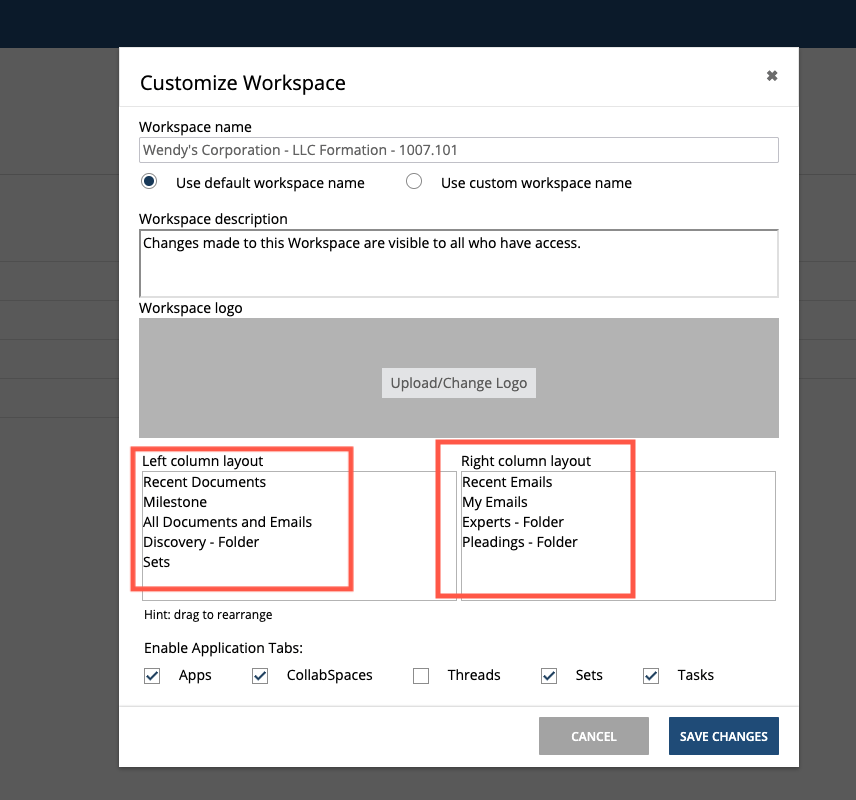The image size is (856, 800).
Task: Select "My Emails" in the right column
Action: (494, 502)
